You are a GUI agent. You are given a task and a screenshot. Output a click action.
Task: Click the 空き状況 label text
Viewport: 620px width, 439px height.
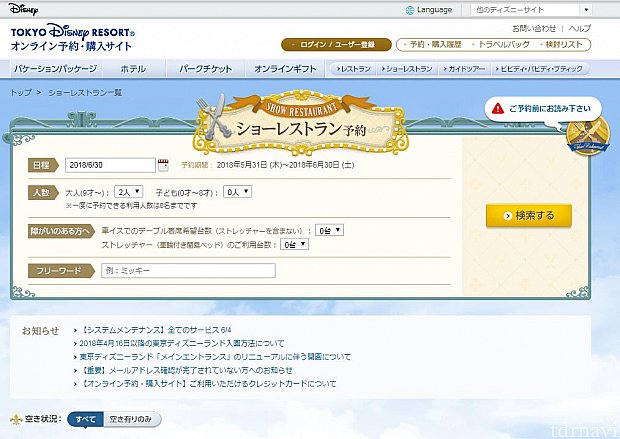(x=43, y=419)
